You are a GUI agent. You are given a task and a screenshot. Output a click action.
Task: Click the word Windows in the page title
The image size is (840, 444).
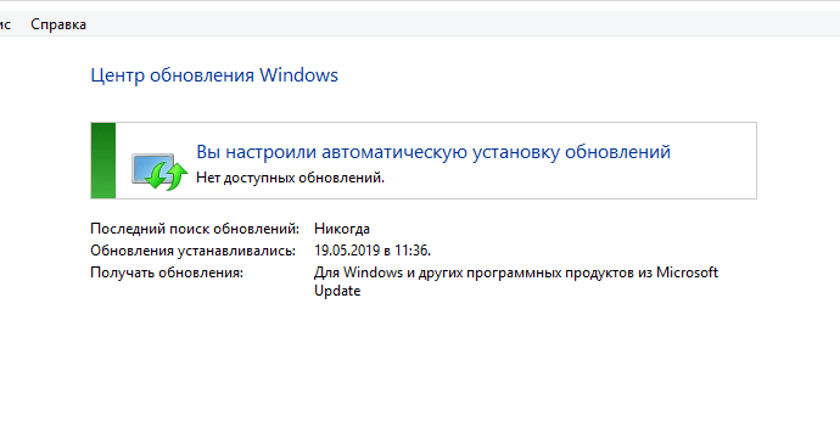pyautogui.click(x=299, y=75)
